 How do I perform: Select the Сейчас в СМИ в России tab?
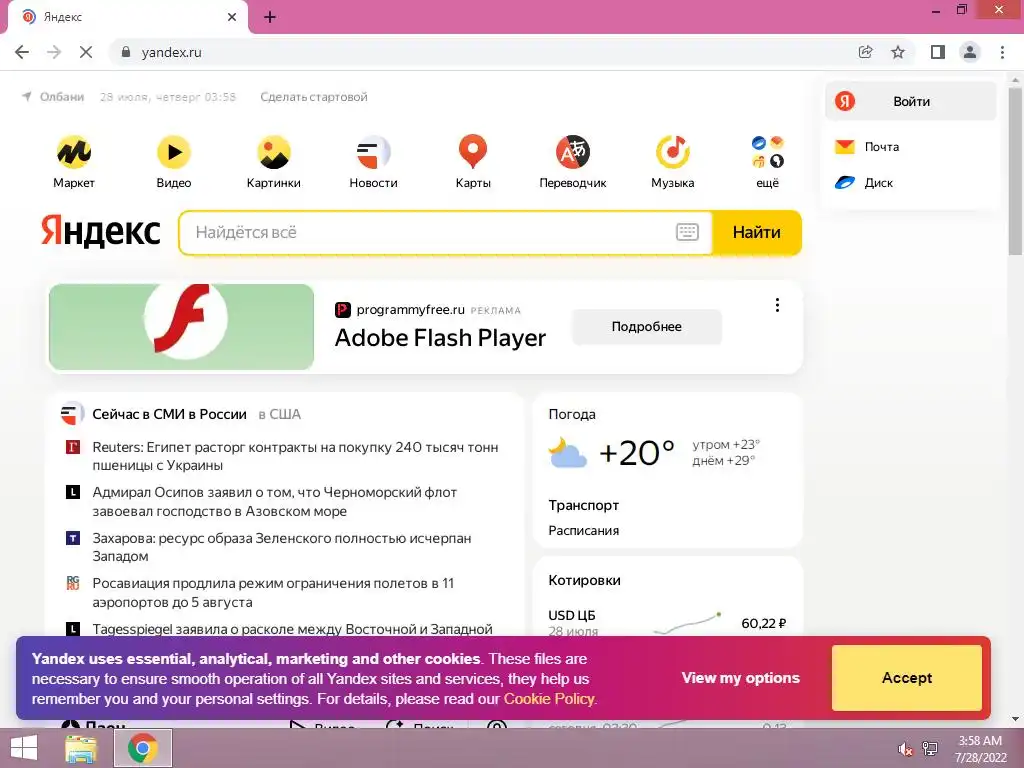pos(169,414)
